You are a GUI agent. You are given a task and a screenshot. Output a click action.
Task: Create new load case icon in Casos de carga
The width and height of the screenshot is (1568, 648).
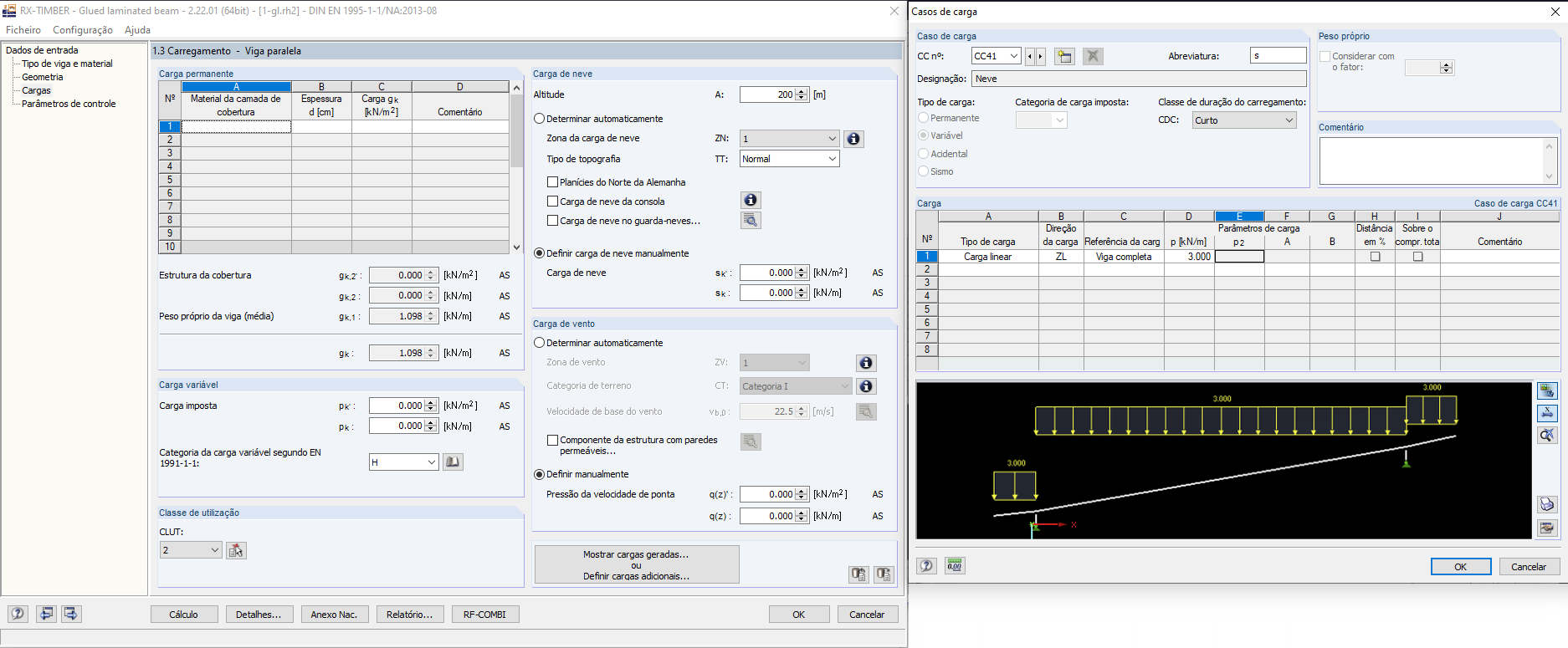pos(1064,56)
